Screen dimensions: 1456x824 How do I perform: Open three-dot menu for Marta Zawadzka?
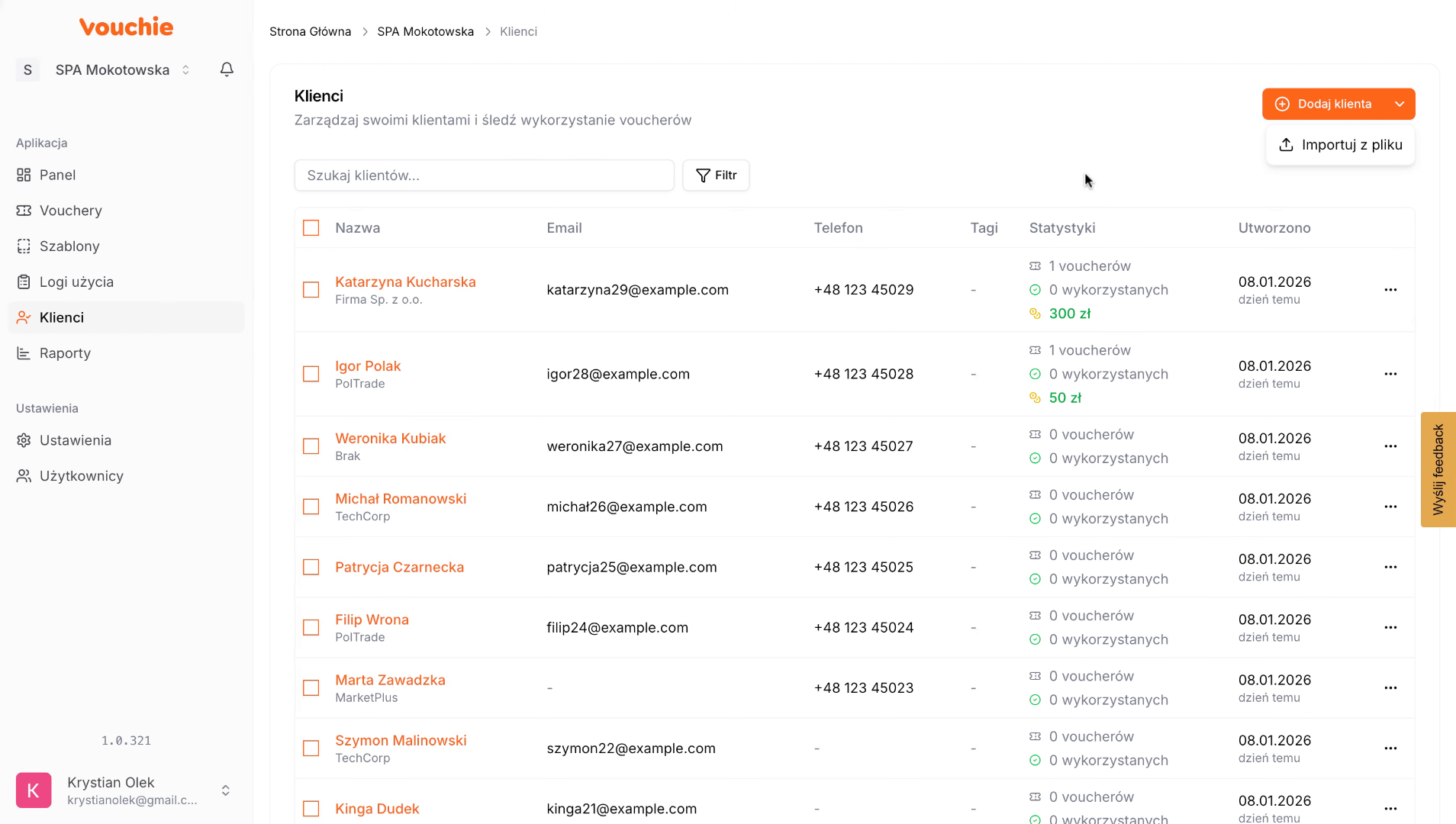click(1390, 688)
